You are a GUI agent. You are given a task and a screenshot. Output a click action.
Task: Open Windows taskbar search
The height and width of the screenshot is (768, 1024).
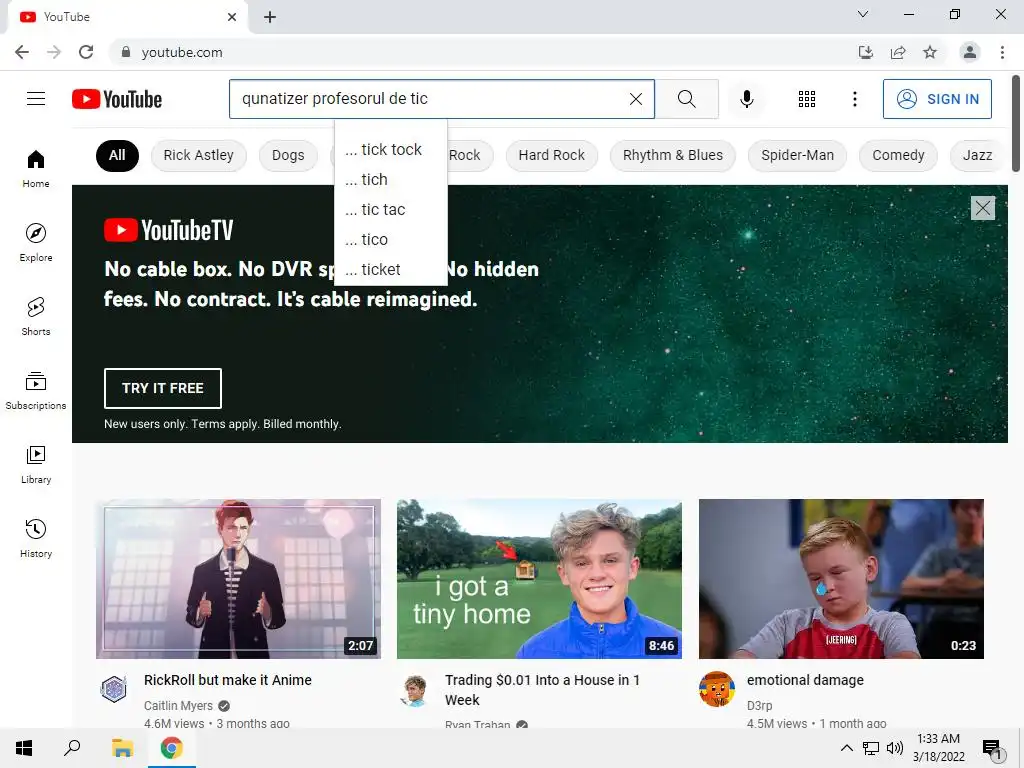72,748
